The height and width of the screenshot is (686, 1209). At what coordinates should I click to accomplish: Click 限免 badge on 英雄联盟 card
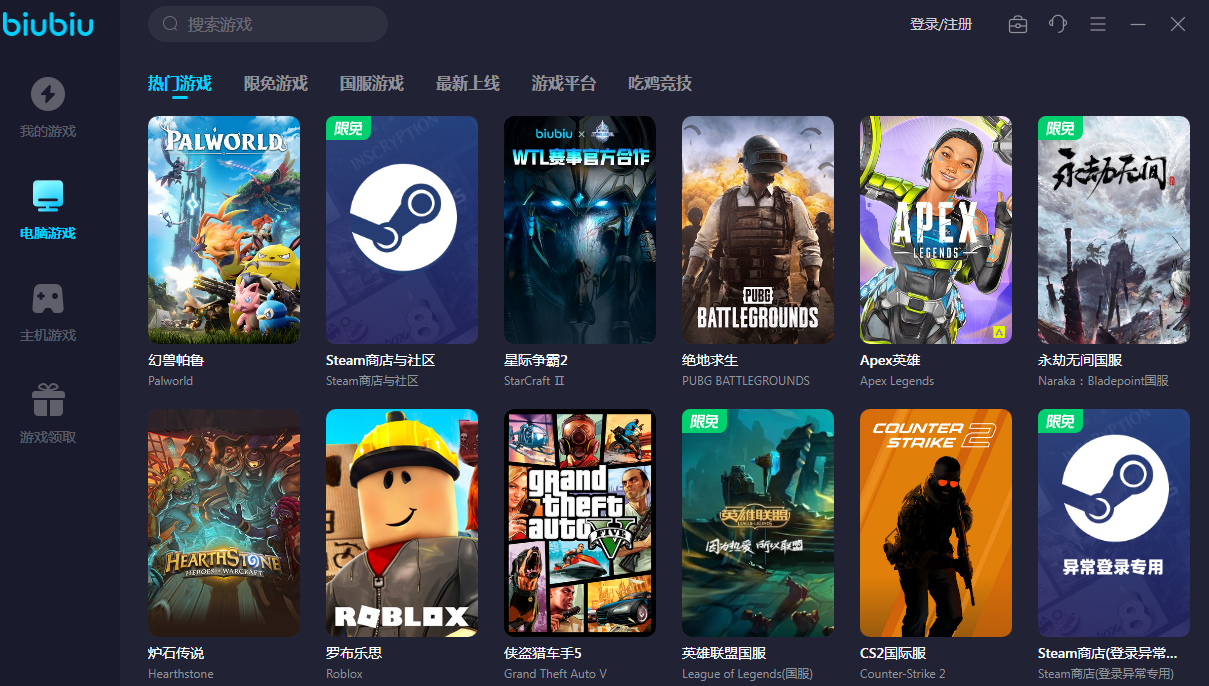click(x=704, y=421)
